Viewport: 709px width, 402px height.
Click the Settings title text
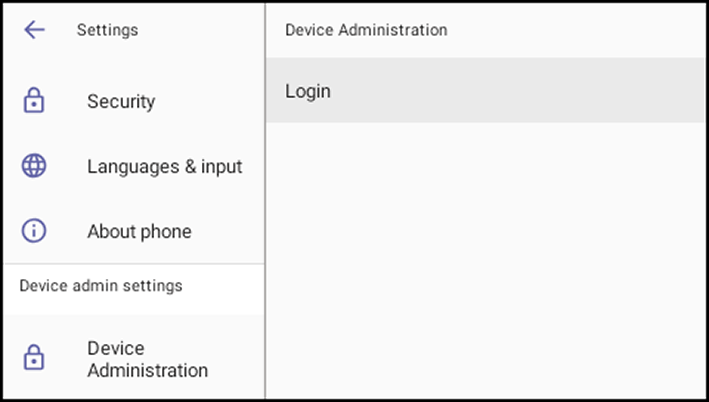[108, 30]
